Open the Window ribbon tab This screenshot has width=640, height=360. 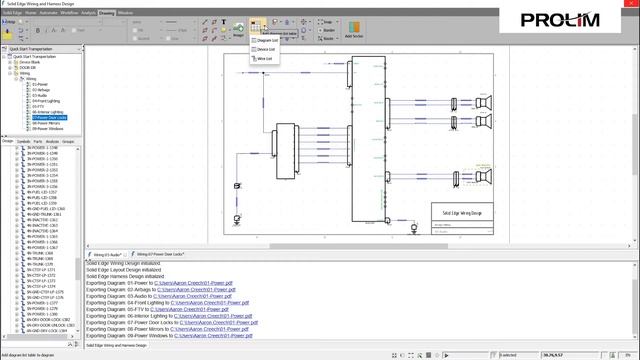[125, 13]
